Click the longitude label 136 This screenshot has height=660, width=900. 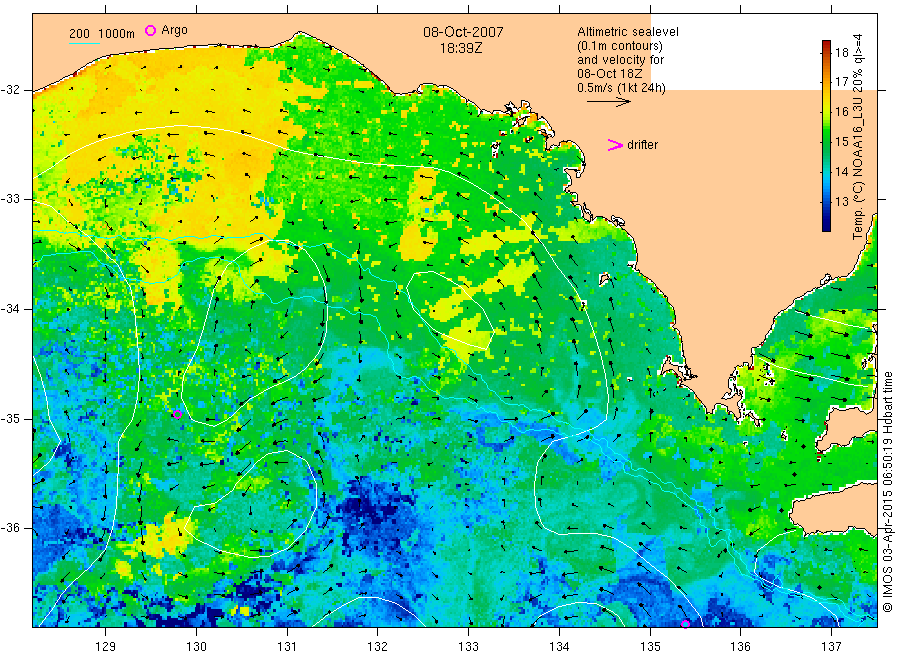pyautogui.click(x=740, y=646)
